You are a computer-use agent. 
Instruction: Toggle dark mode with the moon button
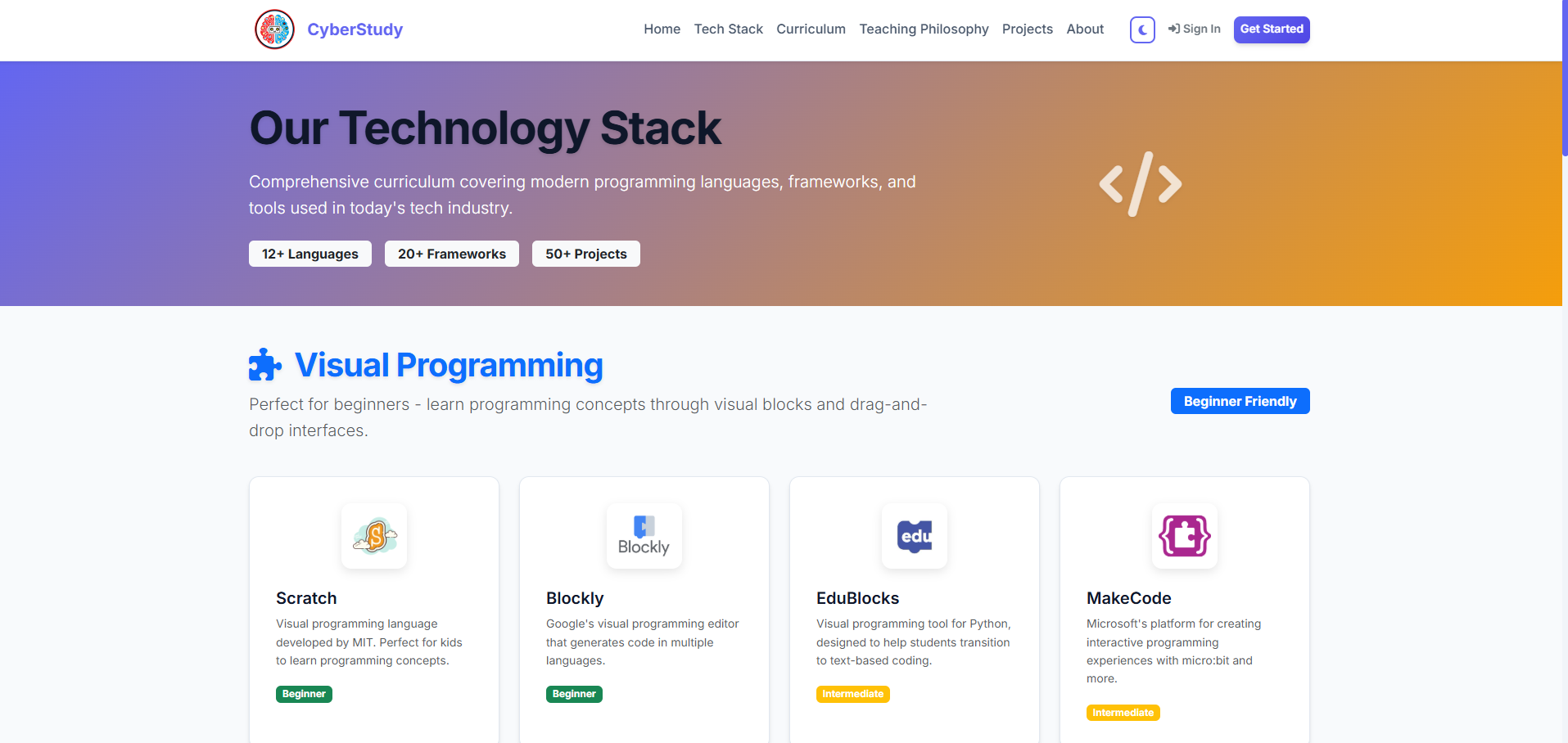tap(1141, 29)
